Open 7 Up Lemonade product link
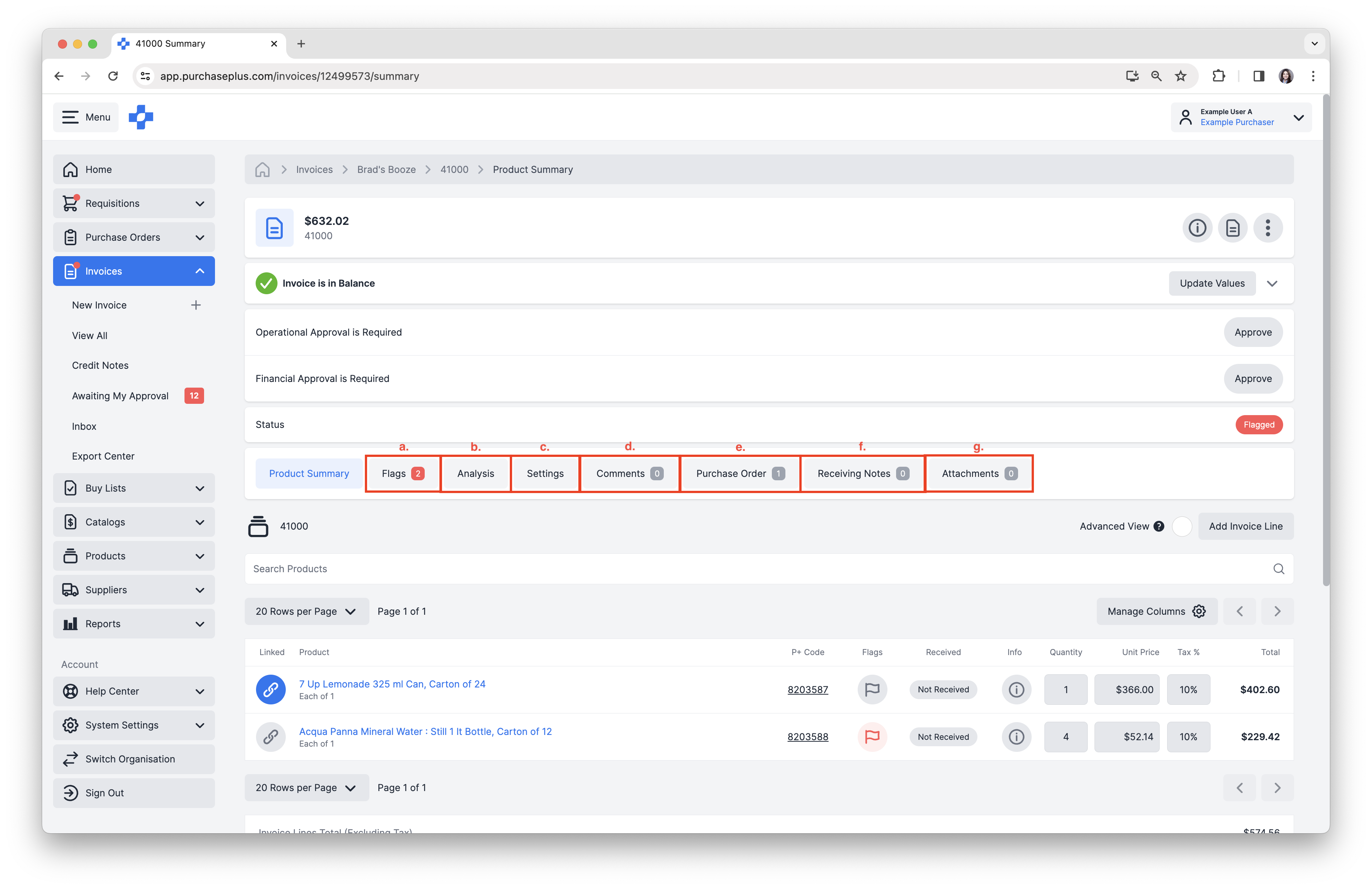1372x889 pixels. [x=392, y=684]
